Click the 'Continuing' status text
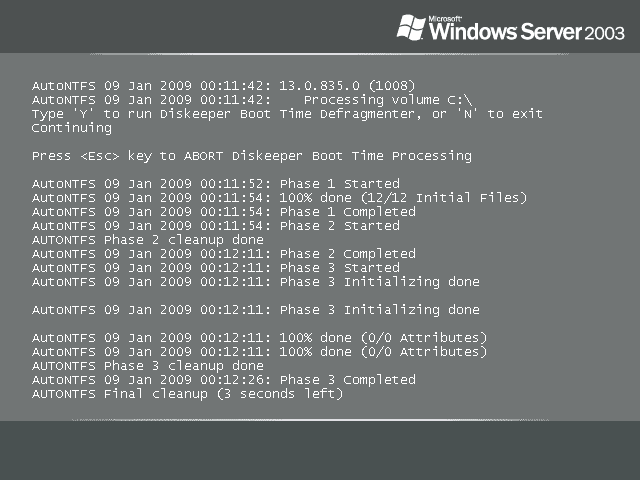 point(72,128)
